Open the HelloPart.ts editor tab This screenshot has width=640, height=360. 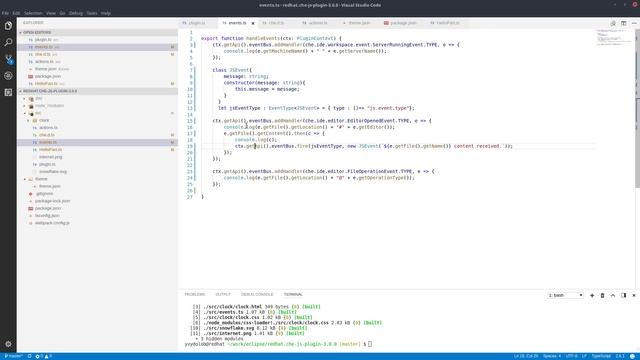(447, 23)
